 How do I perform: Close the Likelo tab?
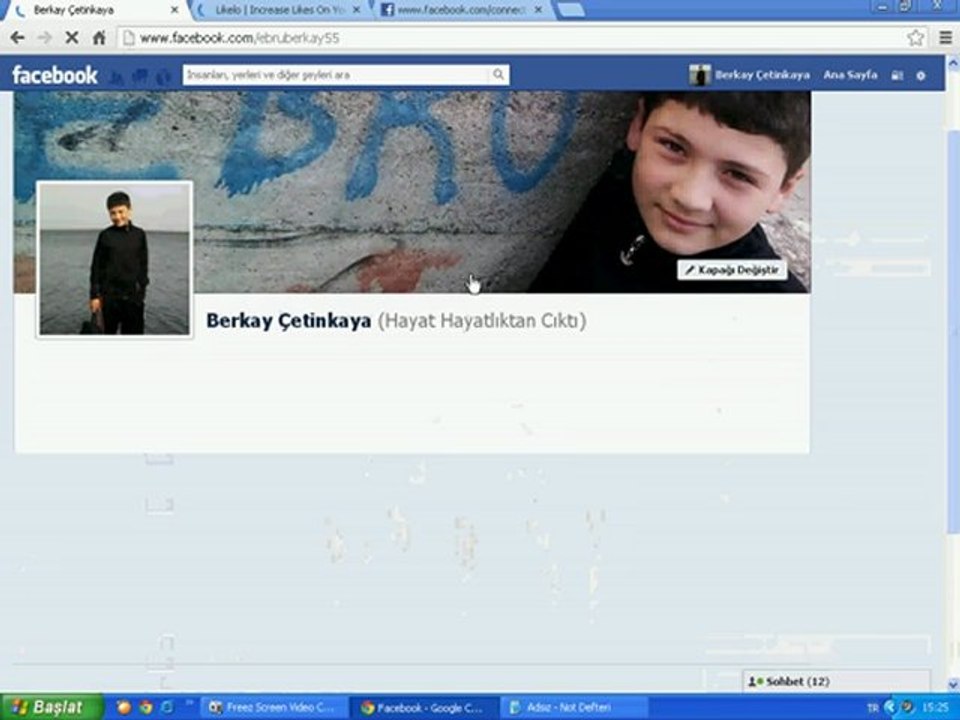[356, 10]
